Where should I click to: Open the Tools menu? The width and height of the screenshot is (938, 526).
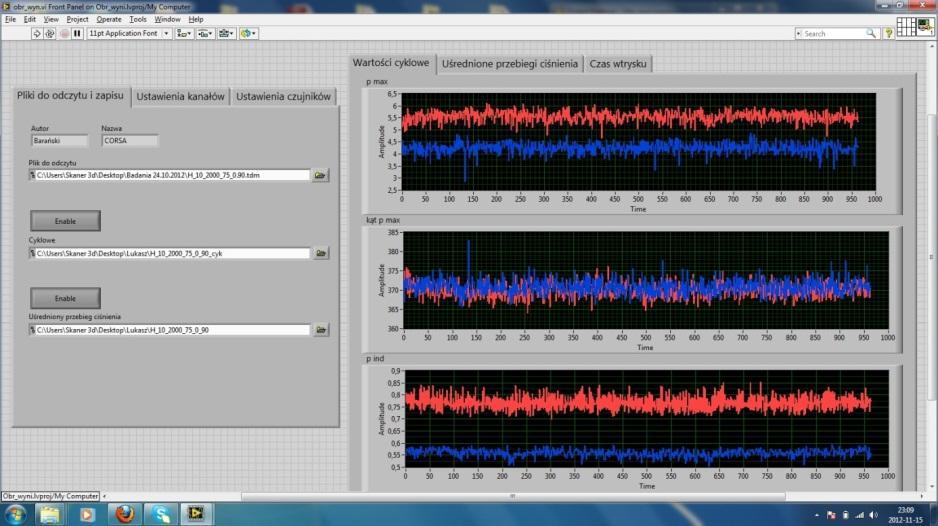pyautogui.click(x=138, y=19)
